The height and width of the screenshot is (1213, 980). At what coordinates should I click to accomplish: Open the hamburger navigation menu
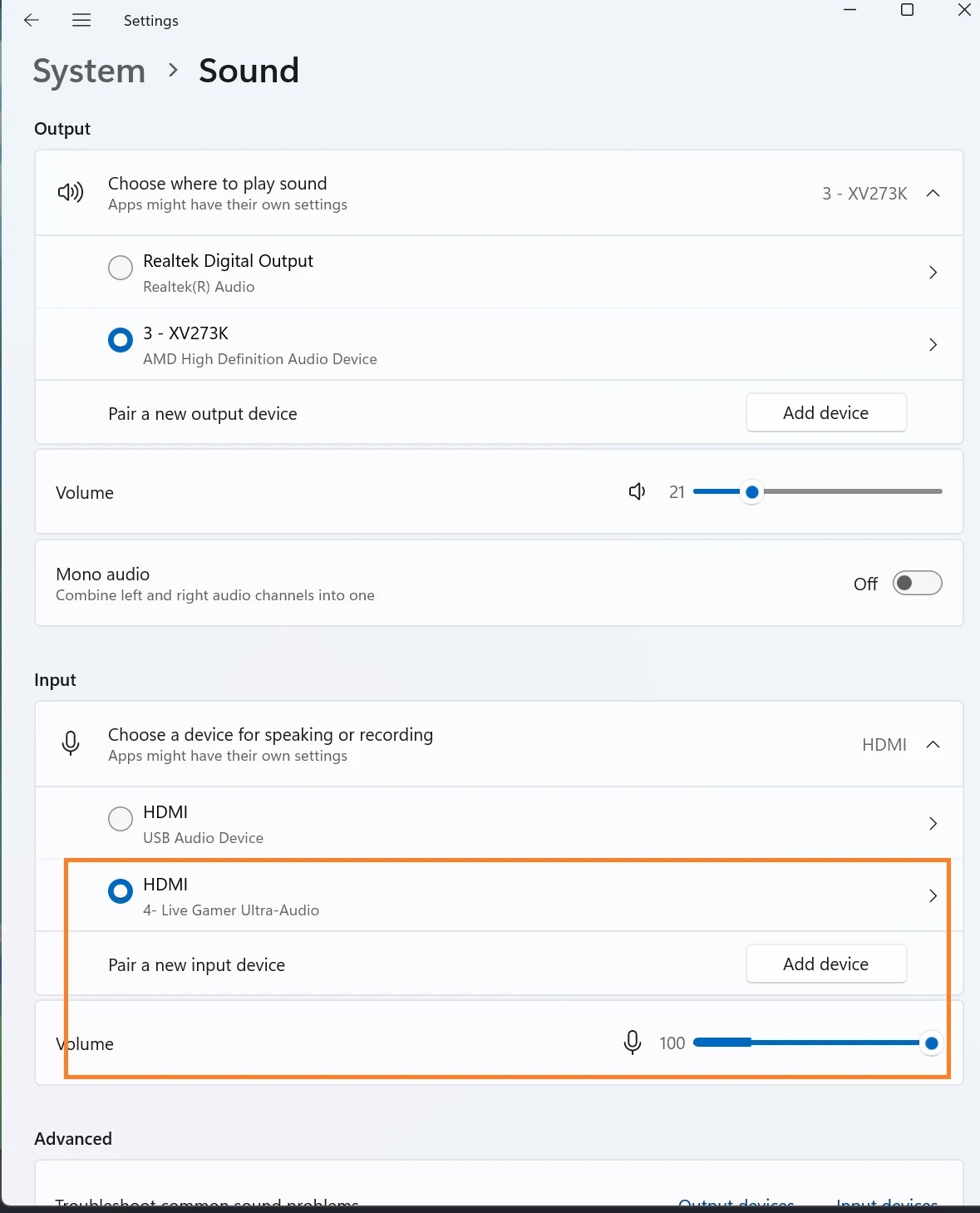(81, 21)
